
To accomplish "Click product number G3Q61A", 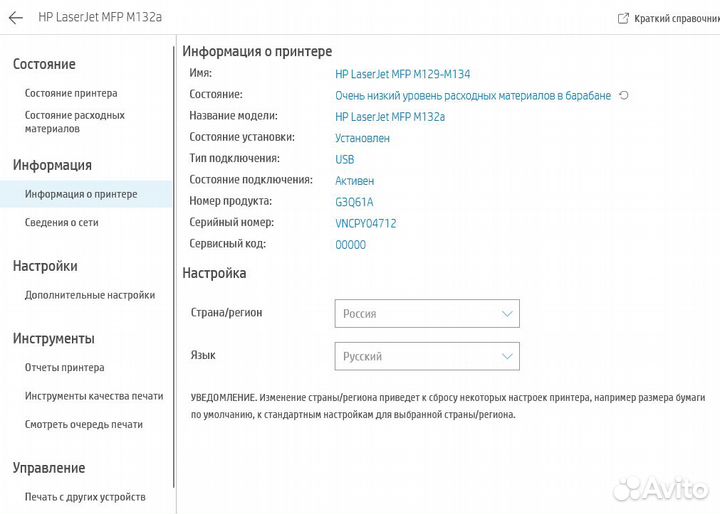I will [354, 202].
